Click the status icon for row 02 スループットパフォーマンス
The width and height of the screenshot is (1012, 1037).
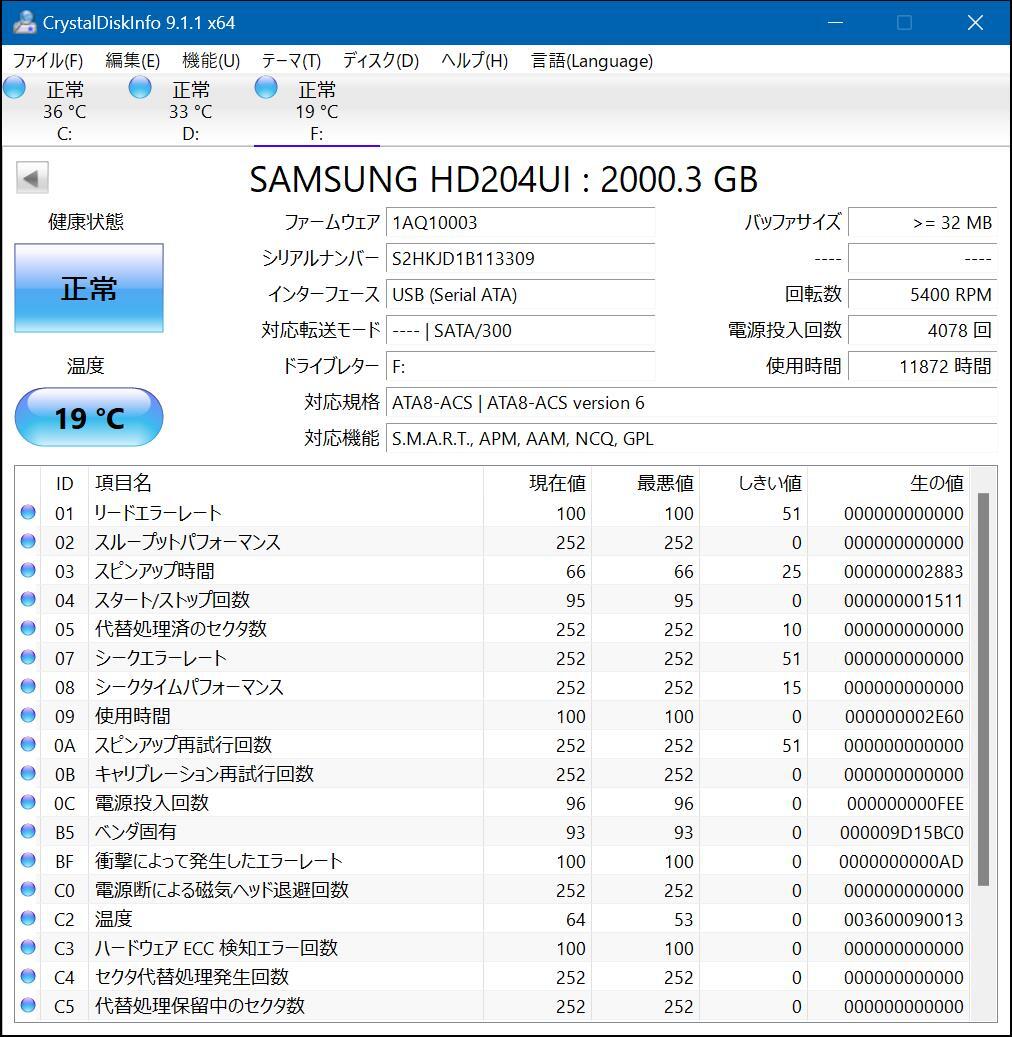coord(28,541)
